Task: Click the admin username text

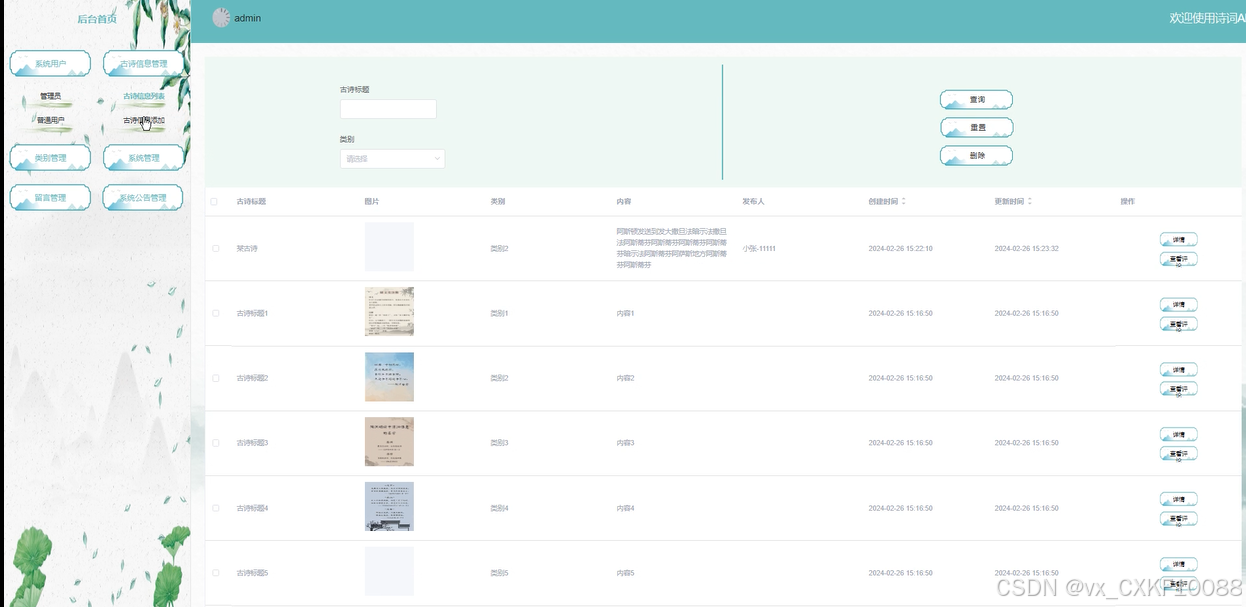Action: coord(248,18)
